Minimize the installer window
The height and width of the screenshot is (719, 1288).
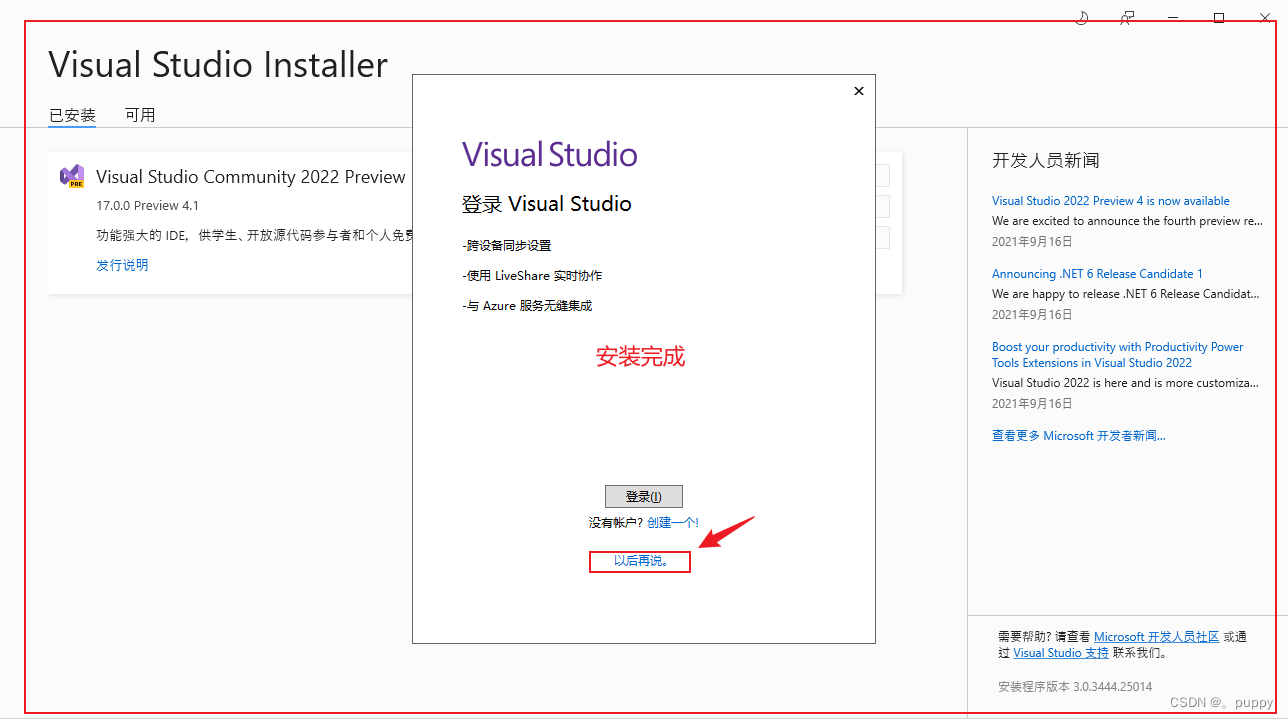coord(1171,17)
